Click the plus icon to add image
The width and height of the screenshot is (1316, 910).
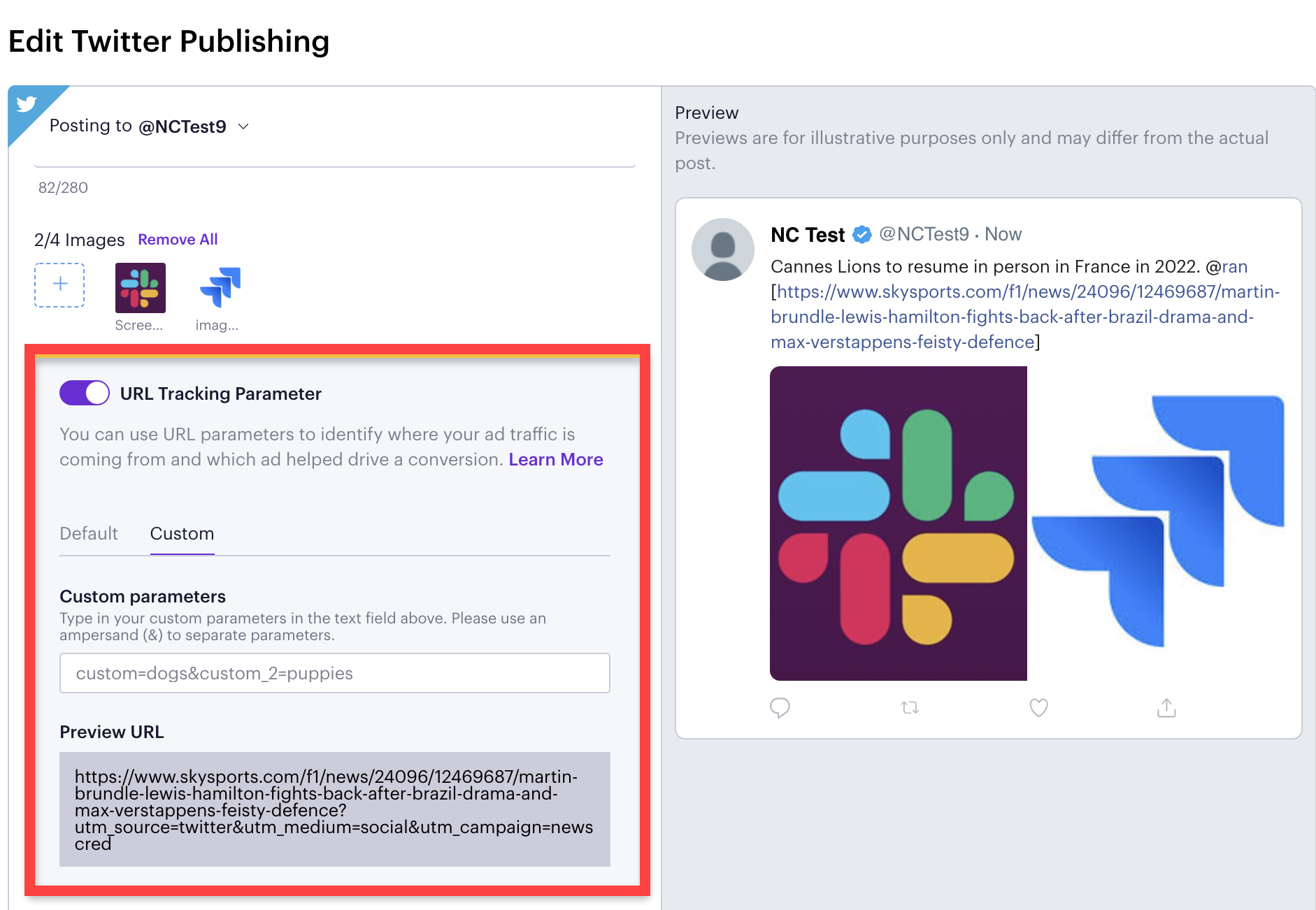[x=59, y=284]
